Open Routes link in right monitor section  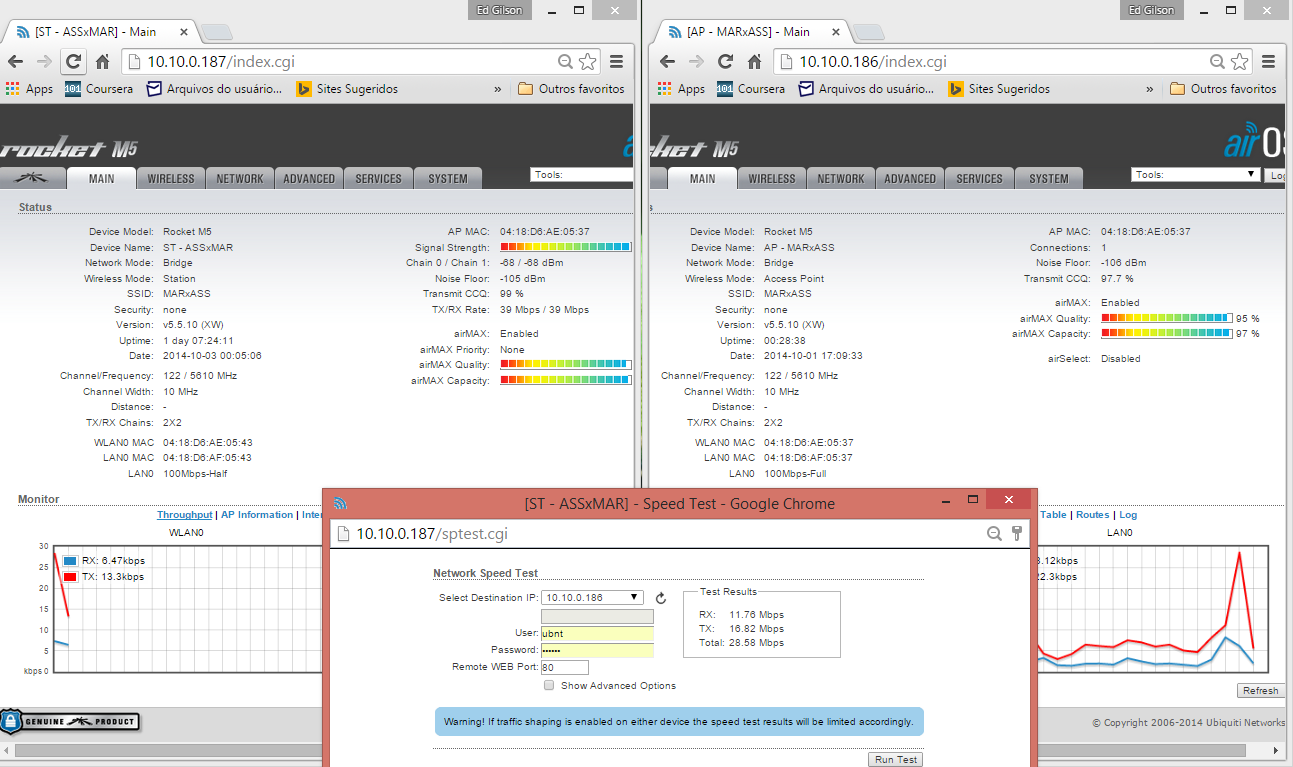coord(1093,515)
